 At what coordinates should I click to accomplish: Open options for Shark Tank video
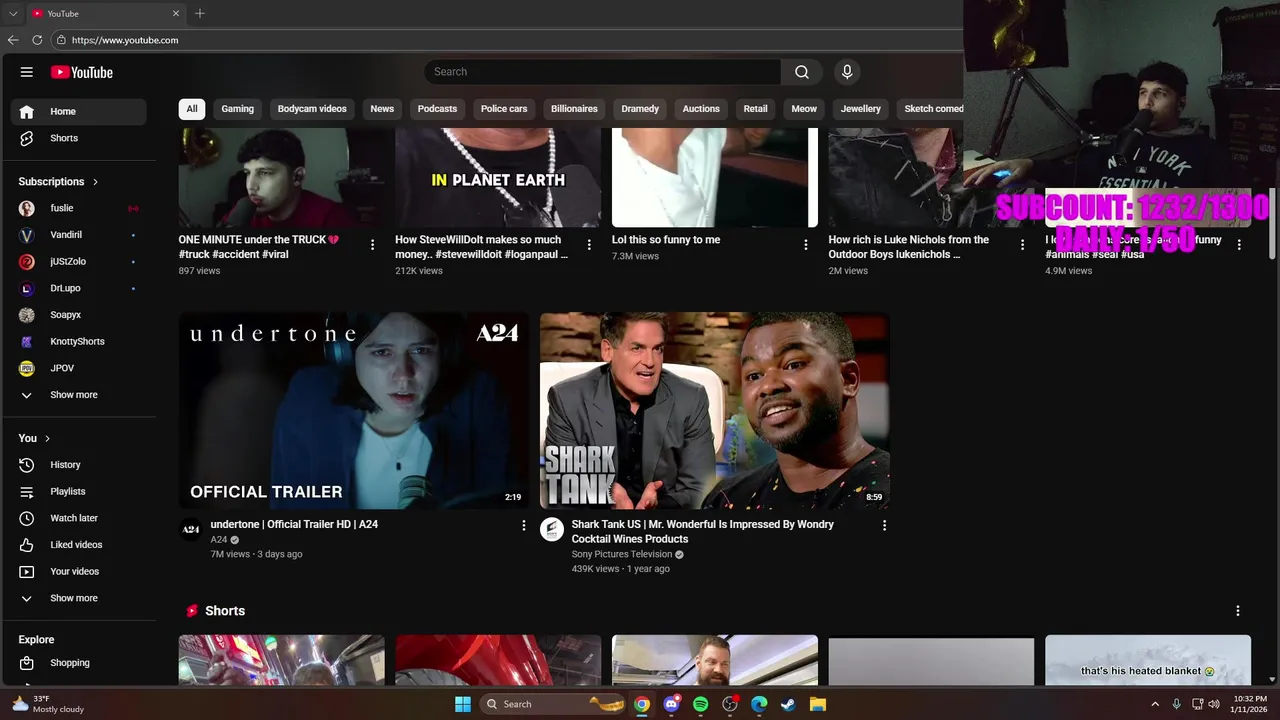(x=884, y=525)
